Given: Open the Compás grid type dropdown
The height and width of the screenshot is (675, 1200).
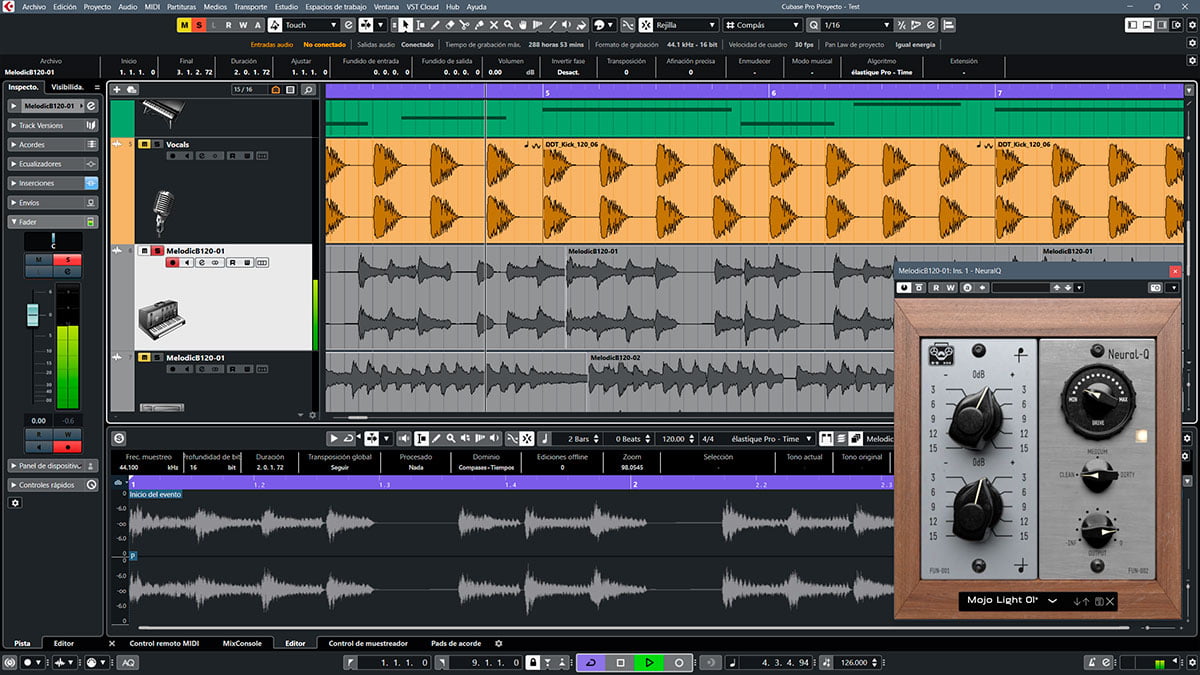Looking at the screenshot, I should point(762,25).
